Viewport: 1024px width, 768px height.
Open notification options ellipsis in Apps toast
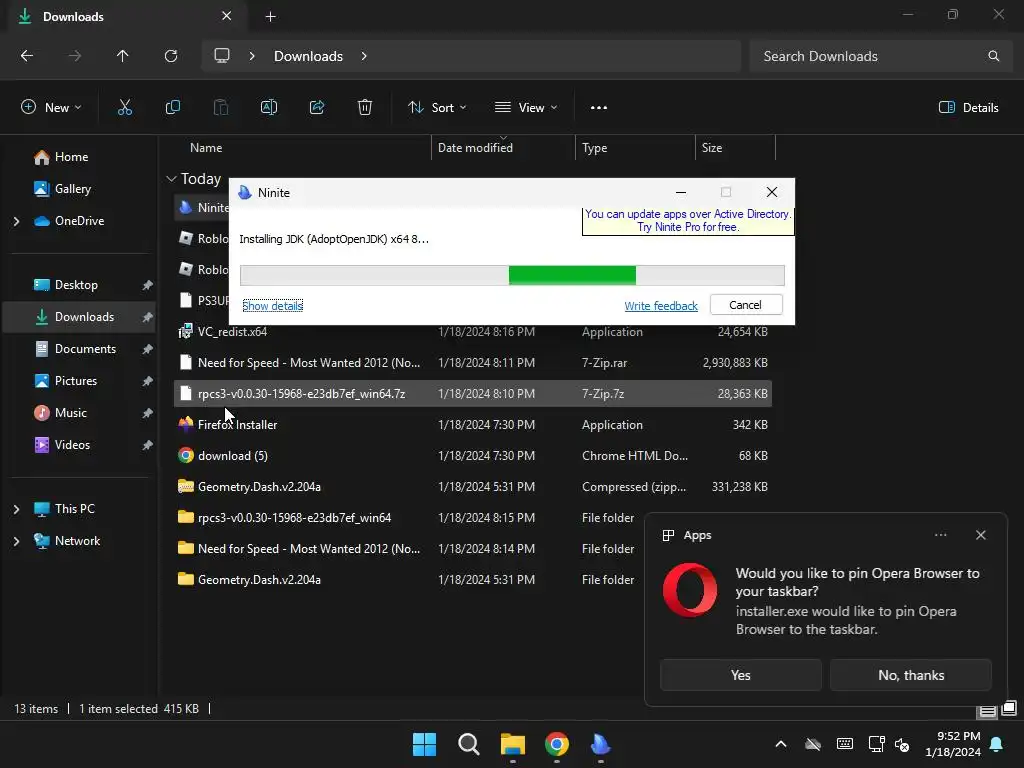[x=940, y=535]
